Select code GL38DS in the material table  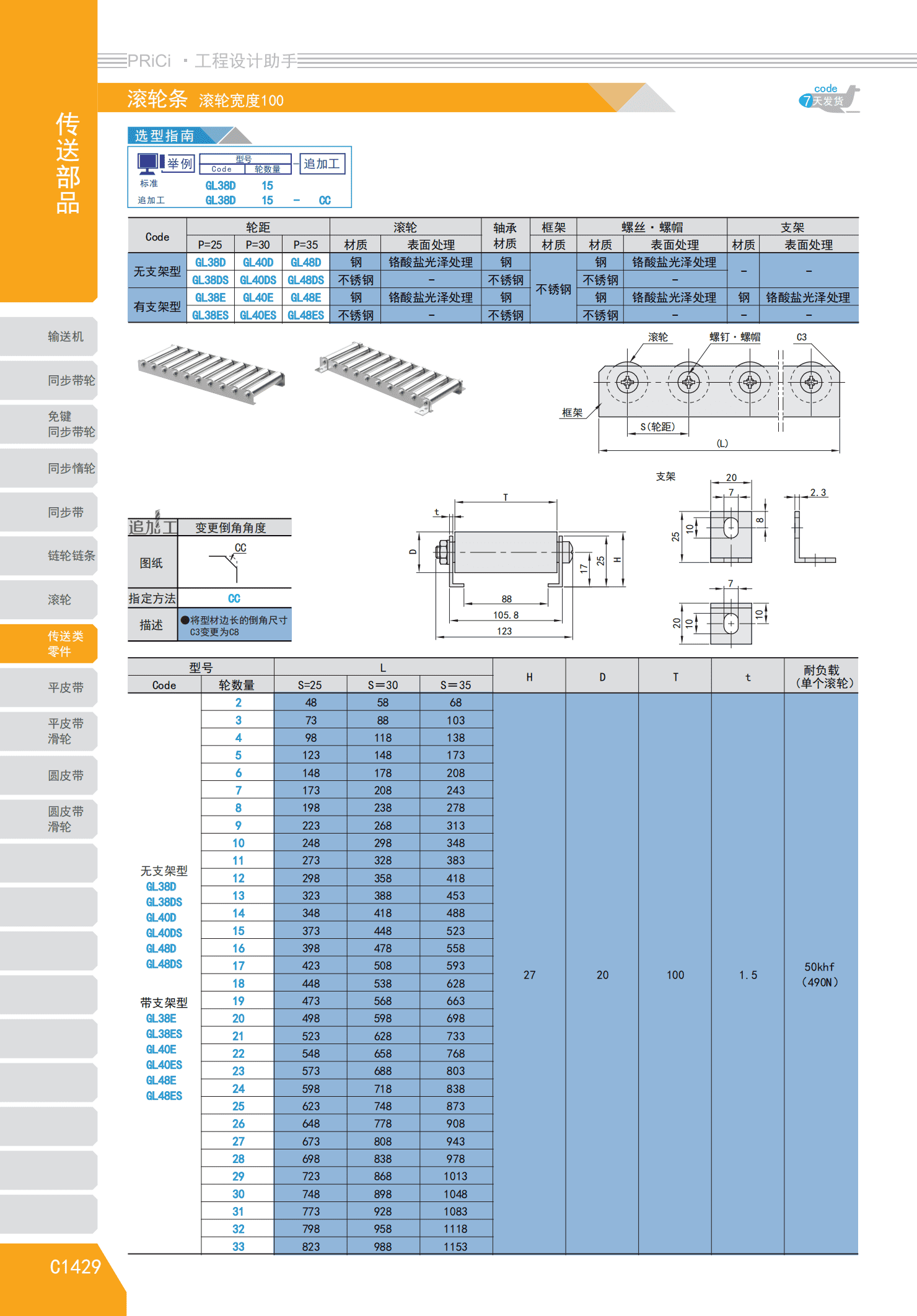(211, 280)
